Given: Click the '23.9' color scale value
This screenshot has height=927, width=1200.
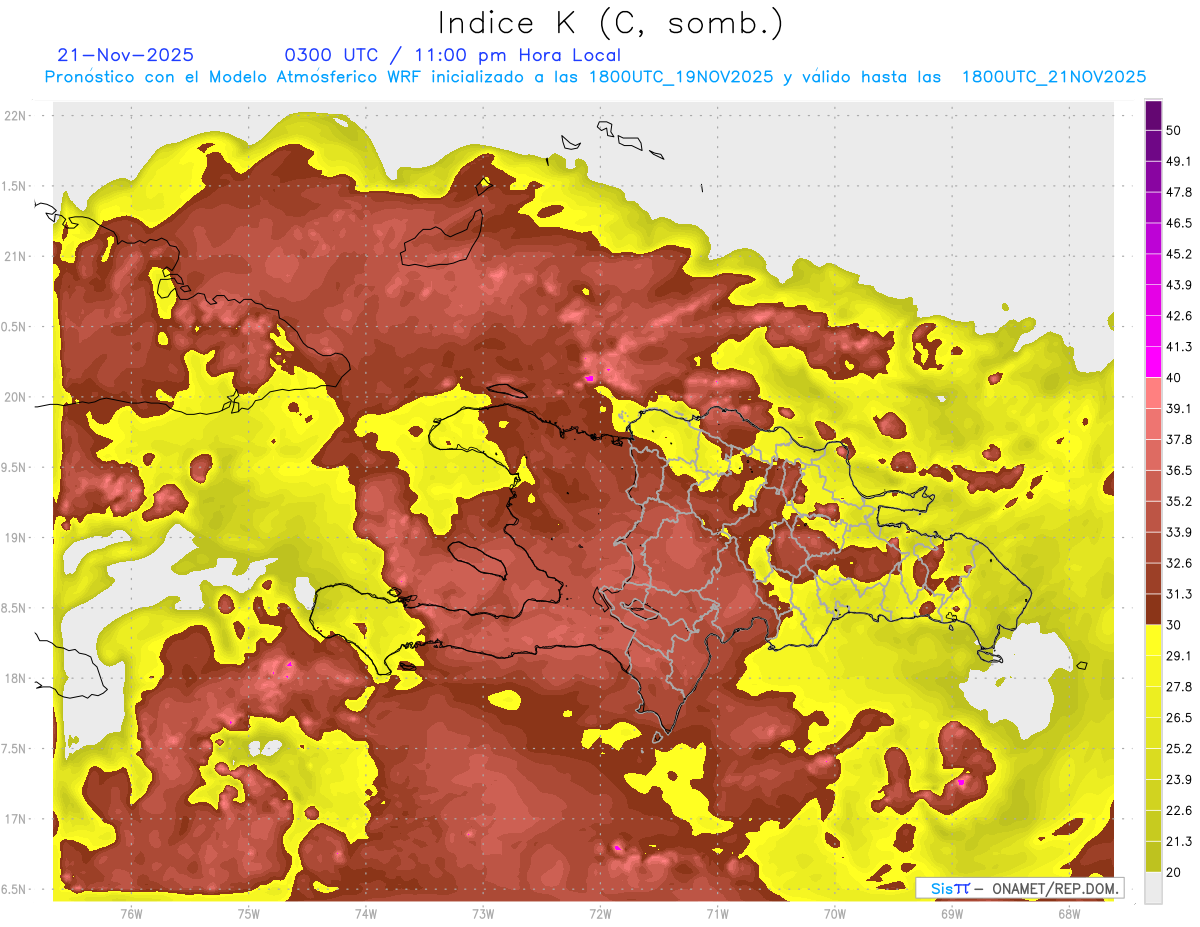Looking at the screenshot, I should tap(1178, 779).
